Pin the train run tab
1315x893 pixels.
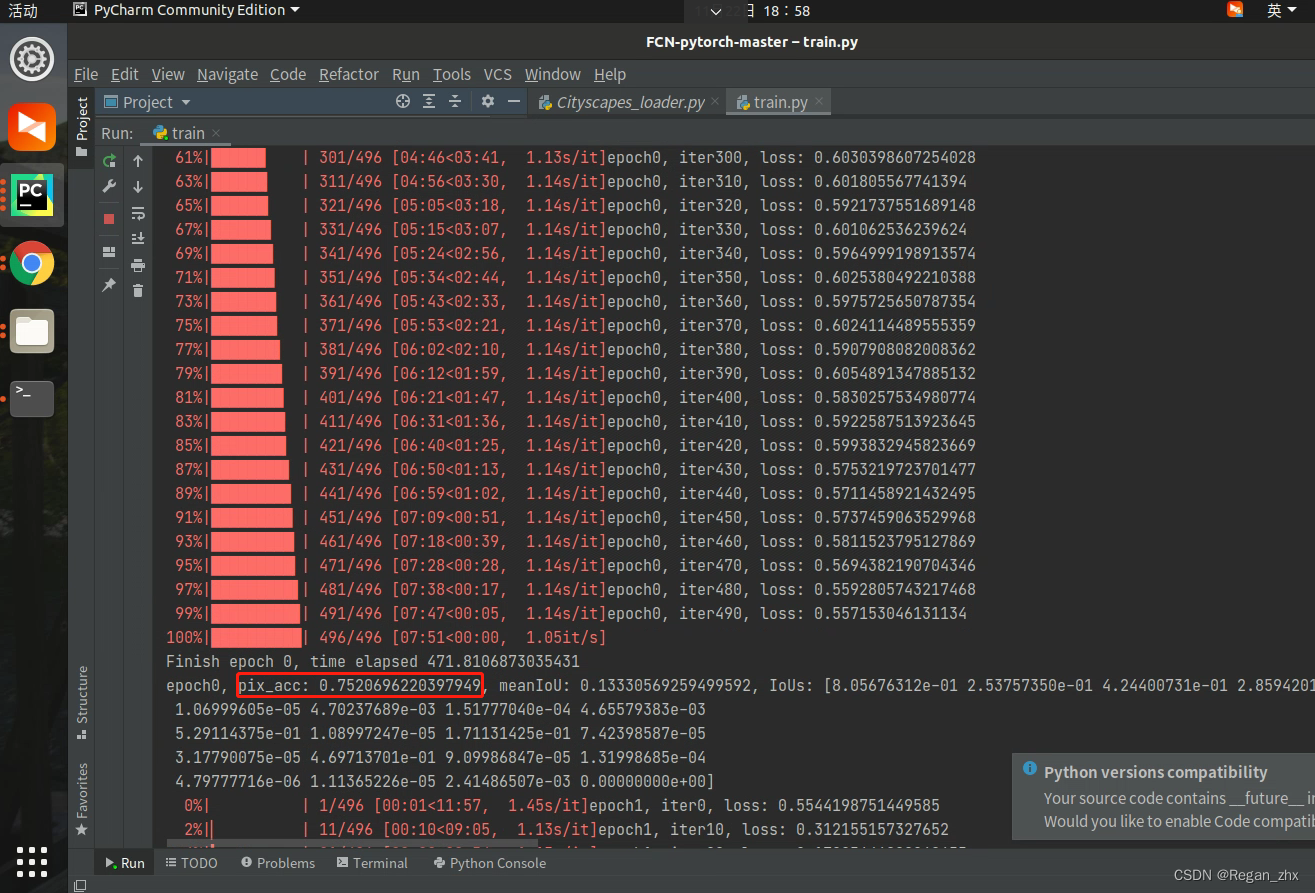tap(110, 285)
